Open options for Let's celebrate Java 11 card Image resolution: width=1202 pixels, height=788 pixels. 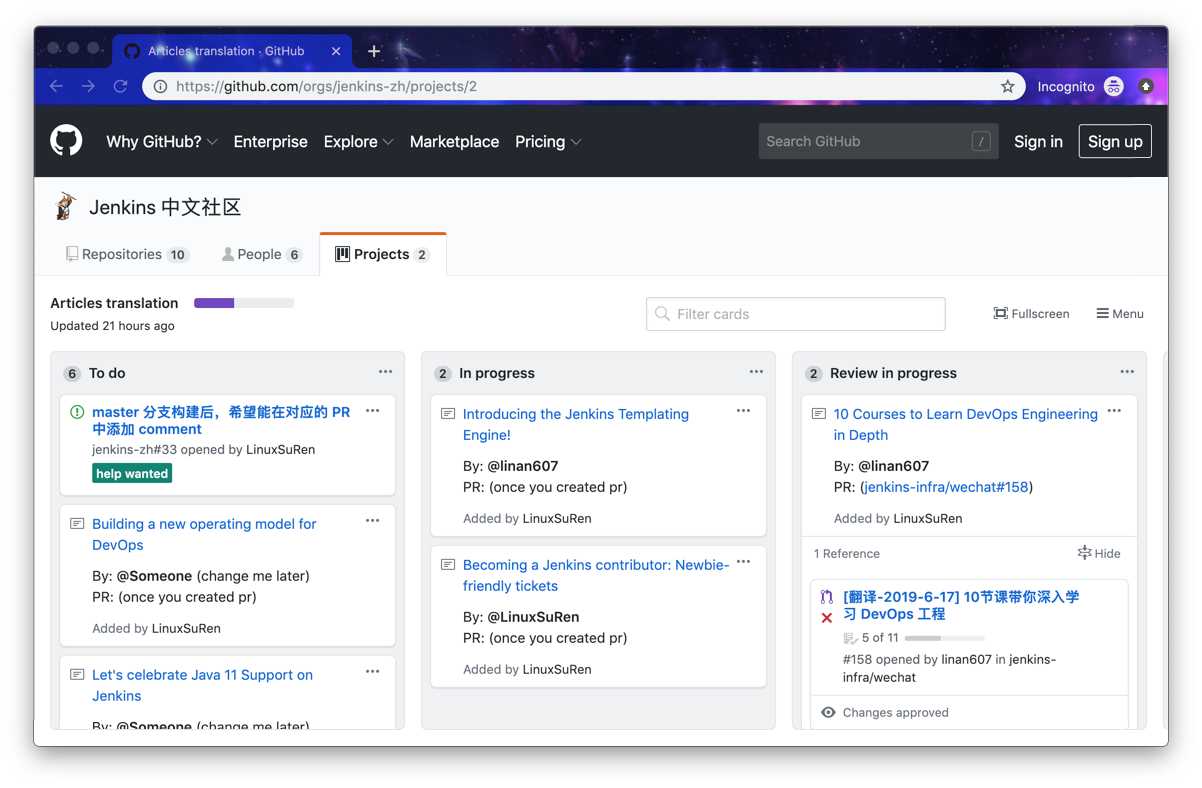pyautogui.click(x=372, y=672)
